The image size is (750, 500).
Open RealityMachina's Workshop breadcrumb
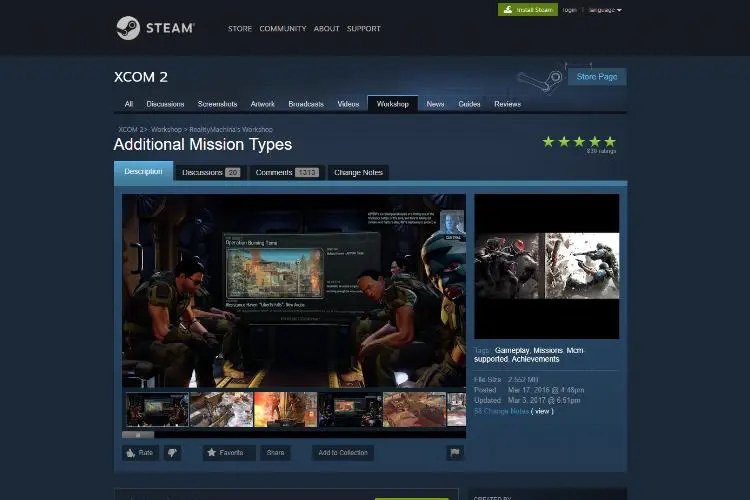click(231, 130)
